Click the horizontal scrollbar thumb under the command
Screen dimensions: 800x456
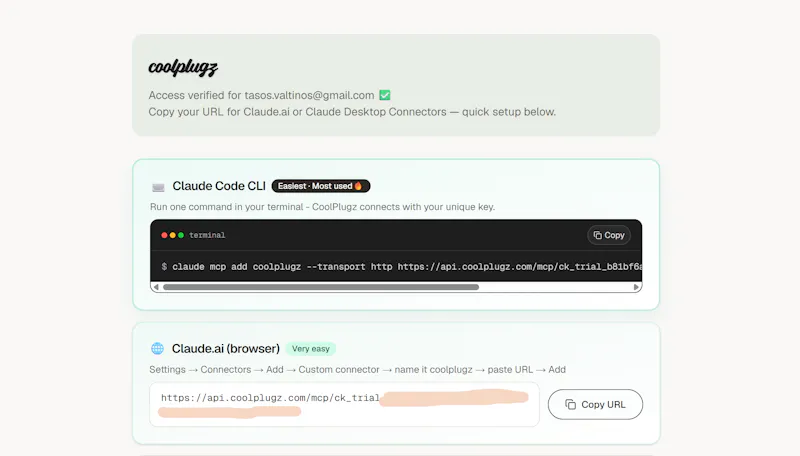(321, 287)
